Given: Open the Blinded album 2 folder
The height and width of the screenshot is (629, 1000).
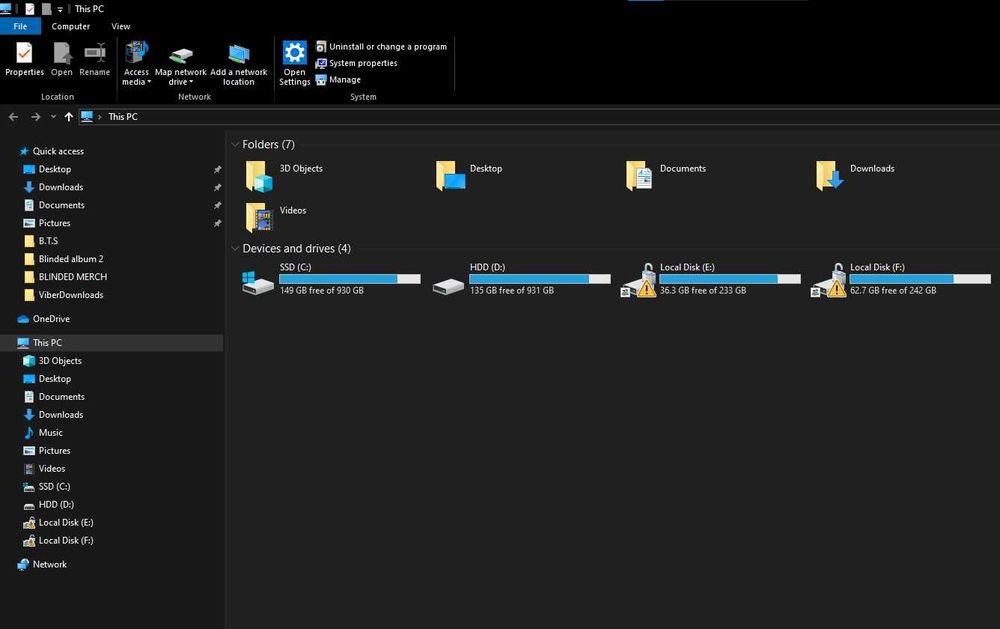Looking at the screenshot, I should [70, 258].
